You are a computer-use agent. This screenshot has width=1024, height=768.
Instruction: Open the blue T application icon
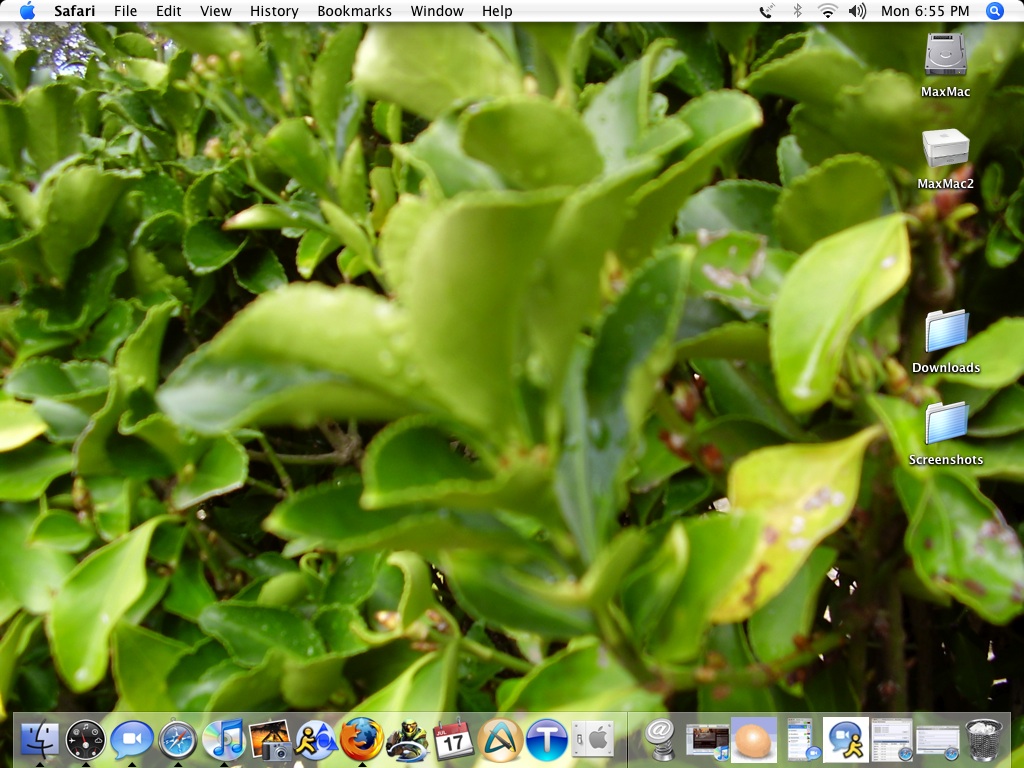[x=546, y=740]
